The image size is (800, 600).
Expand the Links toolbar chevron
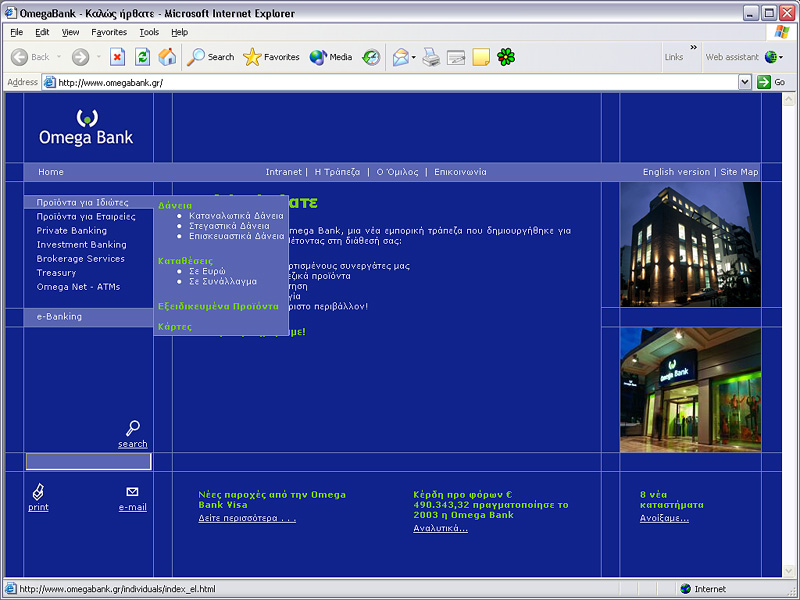click(x=693, y=47)
